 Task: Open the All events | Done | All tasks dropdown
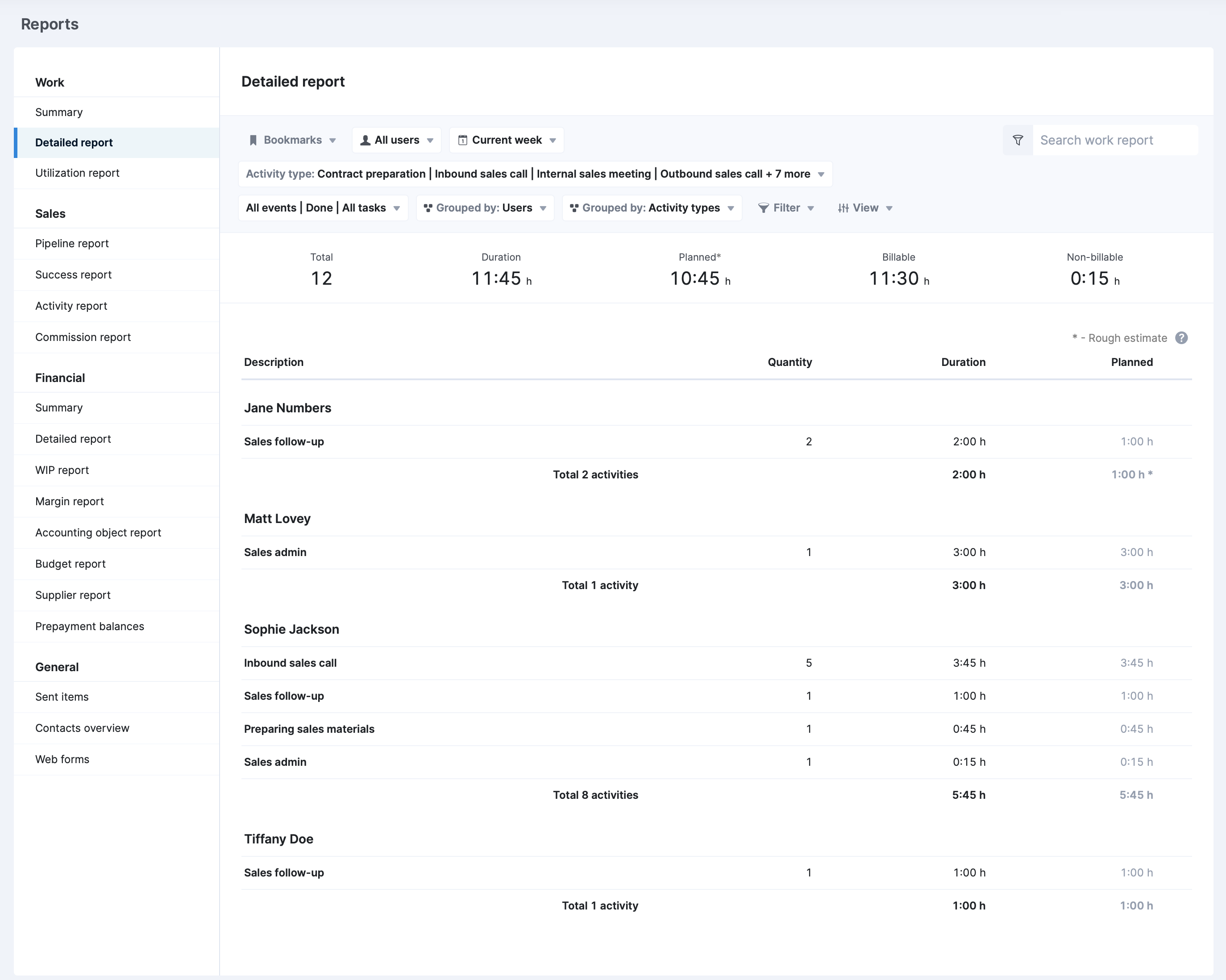[323, 208]
